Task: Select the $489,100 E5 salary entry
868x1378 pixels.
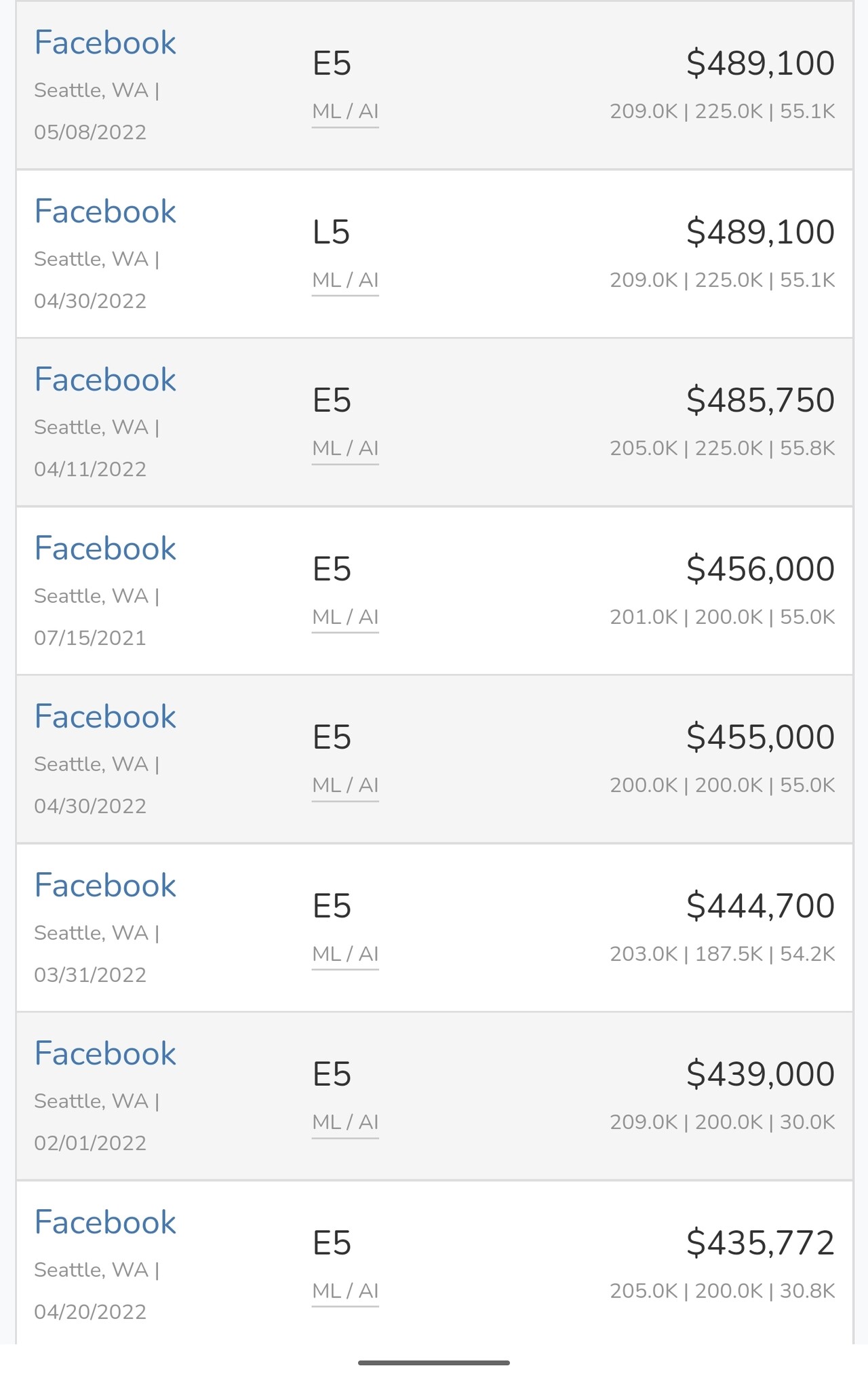Action: coord(435,85)
